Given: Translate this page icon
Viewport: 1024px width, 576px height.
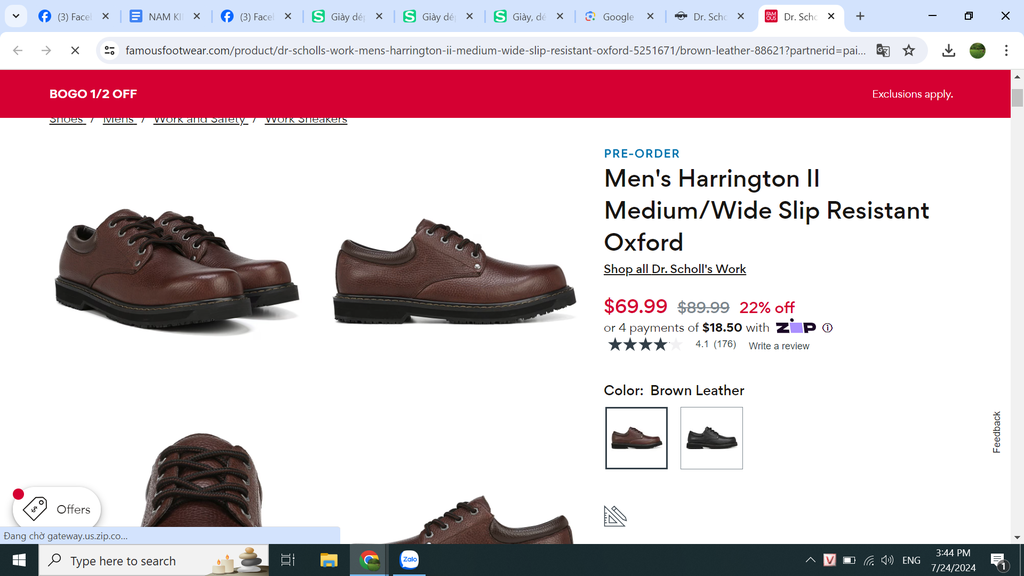Looking at the screenshot, I should [x=883, y=50].
